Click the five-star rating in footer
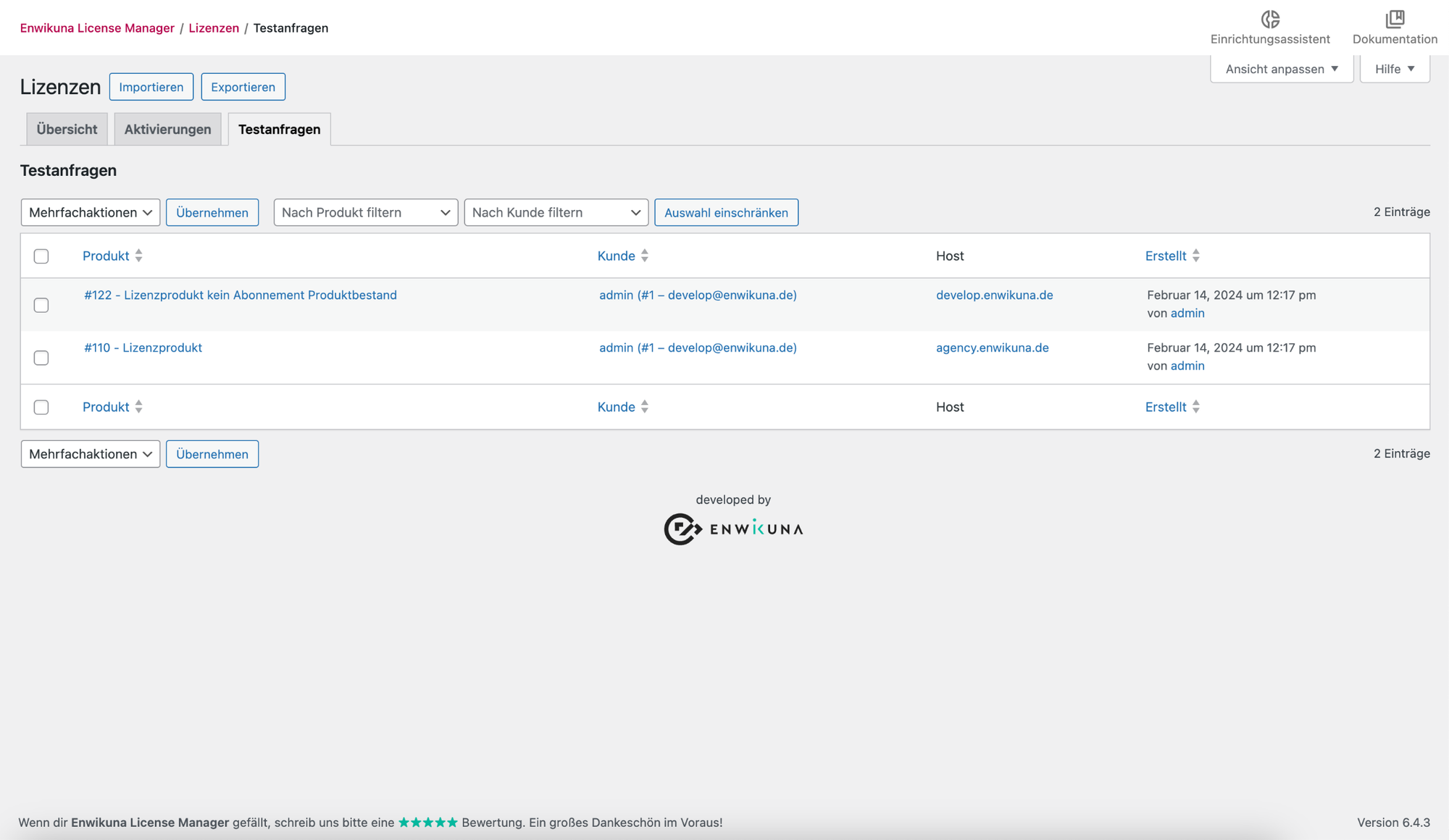This screenshot has height=840, width=1449. (x=428, y=823)
